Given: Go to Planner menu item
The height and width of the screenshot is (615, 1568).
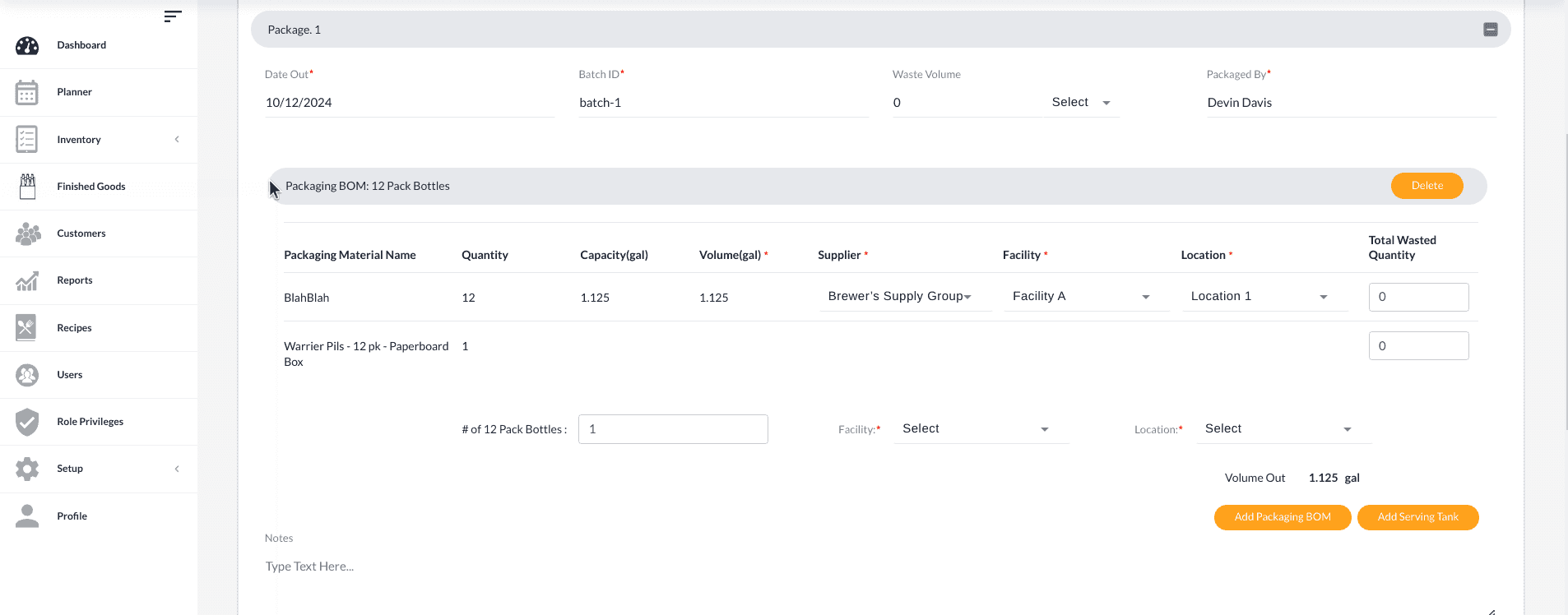Looking at the screenshot, I should point(74,92).
